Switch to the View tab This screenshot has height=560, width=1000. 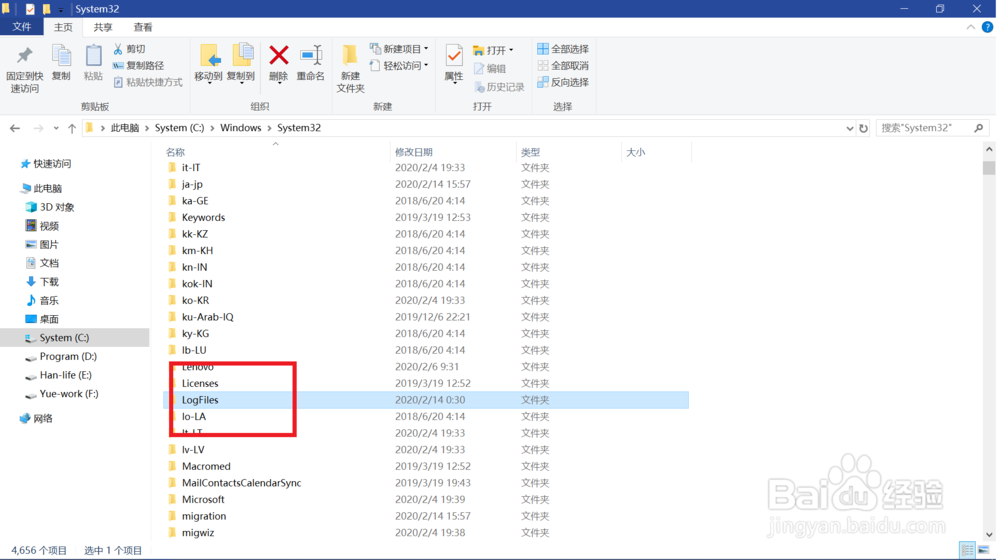pos(142,27)
